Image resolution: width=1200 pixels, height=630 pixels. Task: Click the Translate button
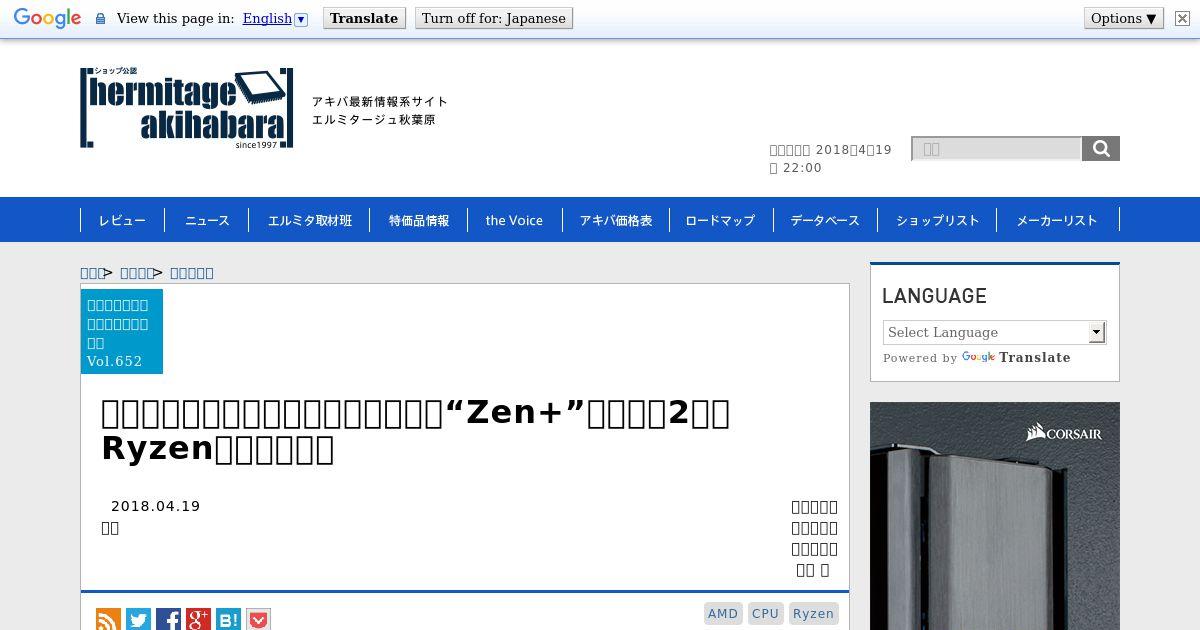364,18
